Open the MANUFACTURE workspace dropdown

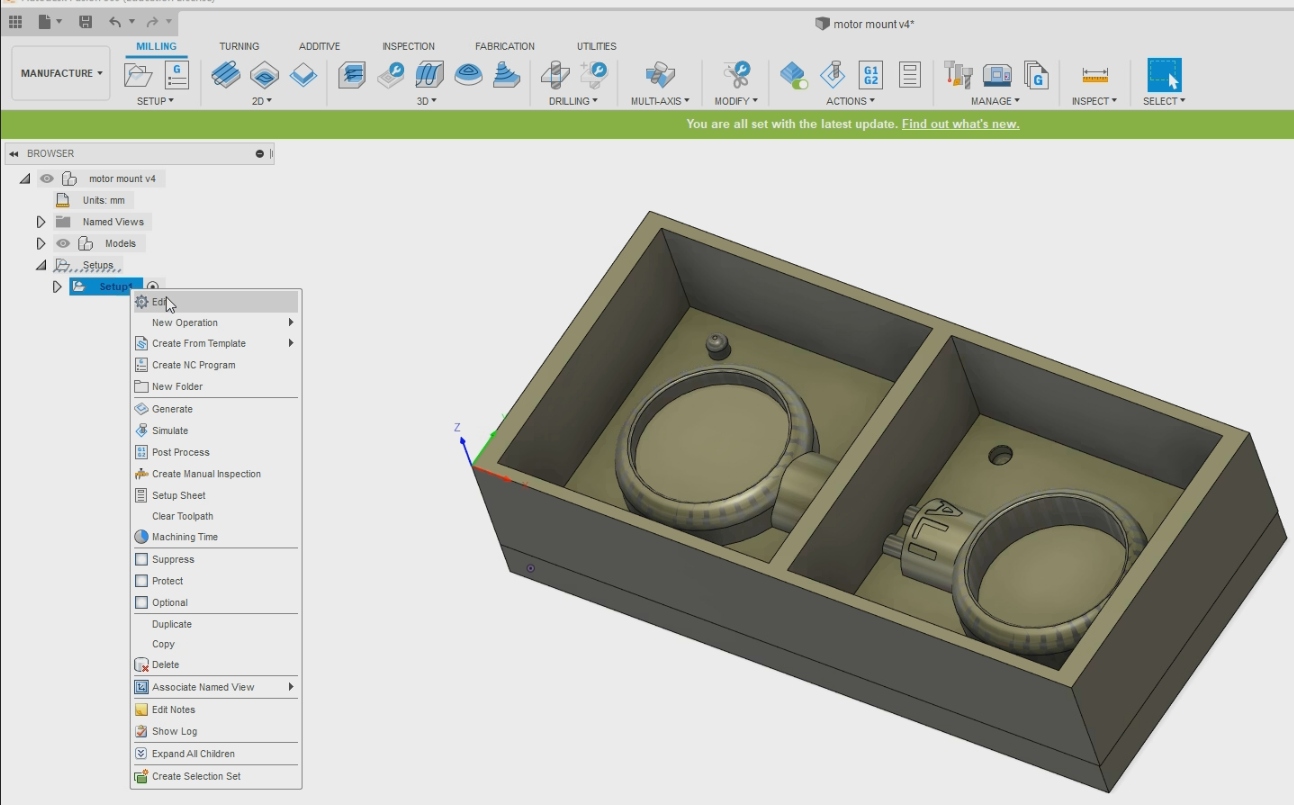click(x=61, y=73)
